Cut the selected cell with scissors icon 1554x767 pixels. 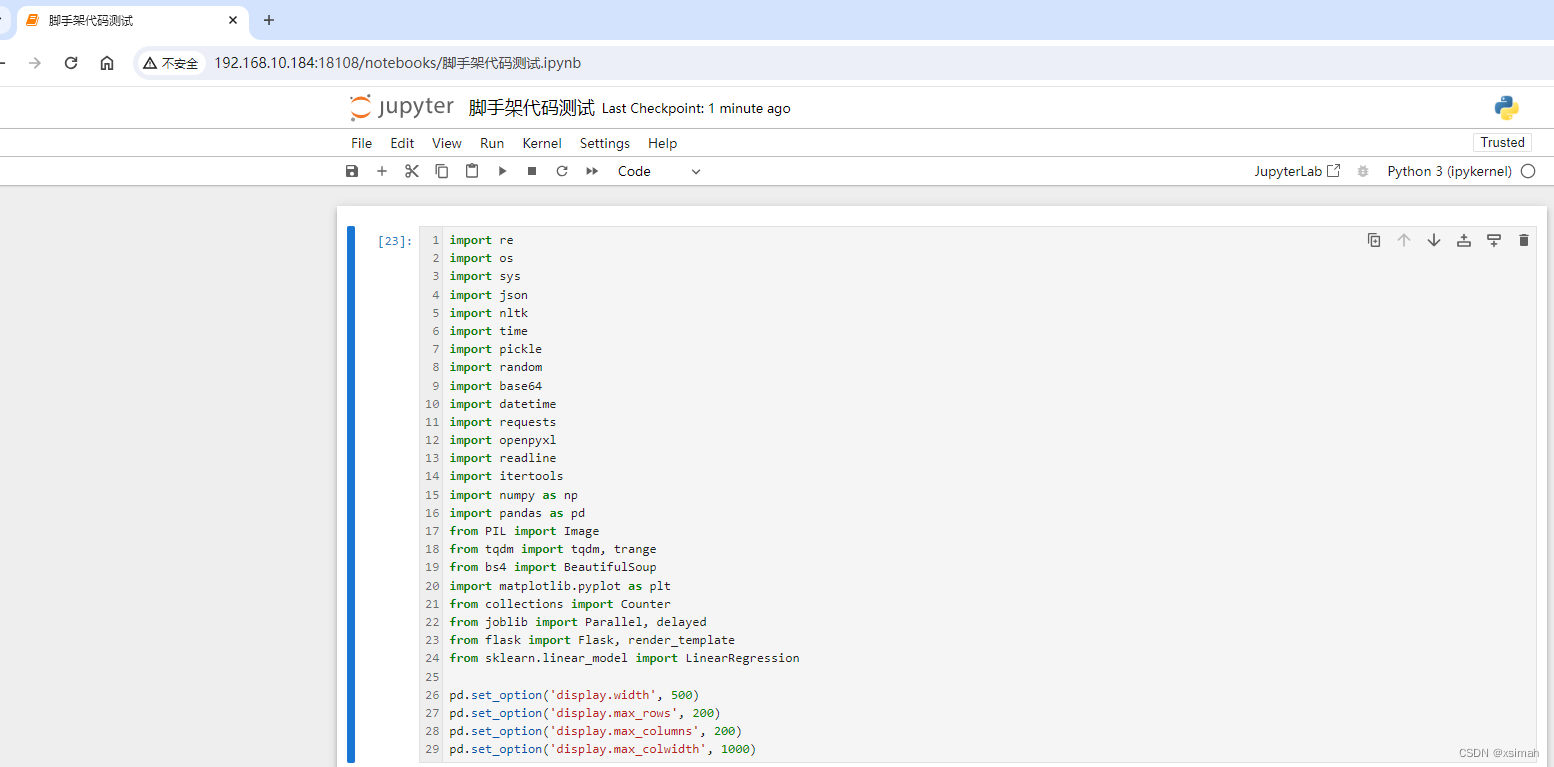coord(412,171)
